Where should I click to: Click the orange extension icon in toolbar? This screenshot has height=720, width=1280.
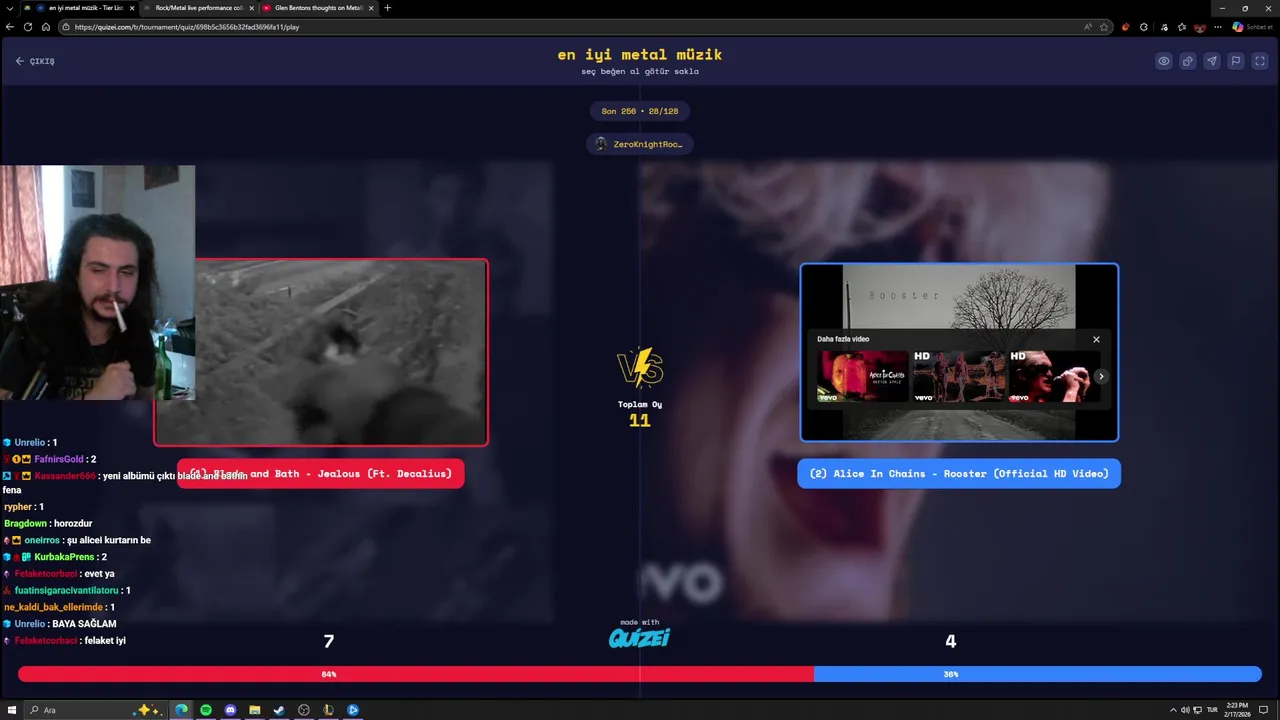click(x=1126, y=27)
